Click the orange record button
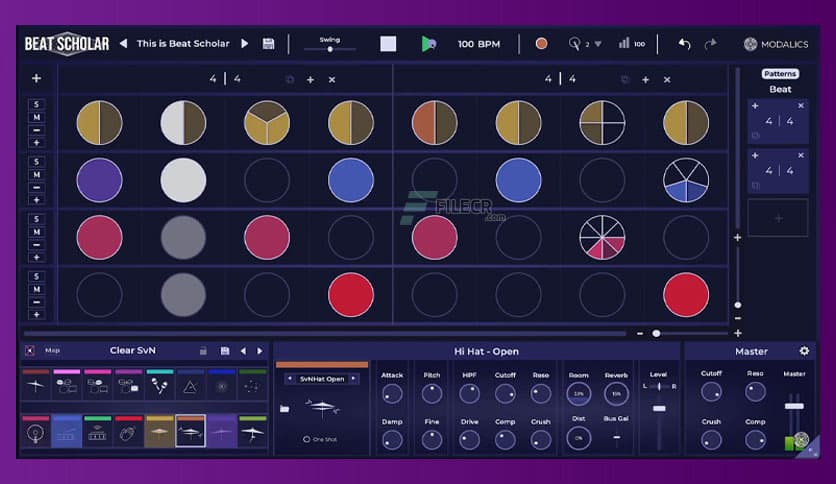 541,44
